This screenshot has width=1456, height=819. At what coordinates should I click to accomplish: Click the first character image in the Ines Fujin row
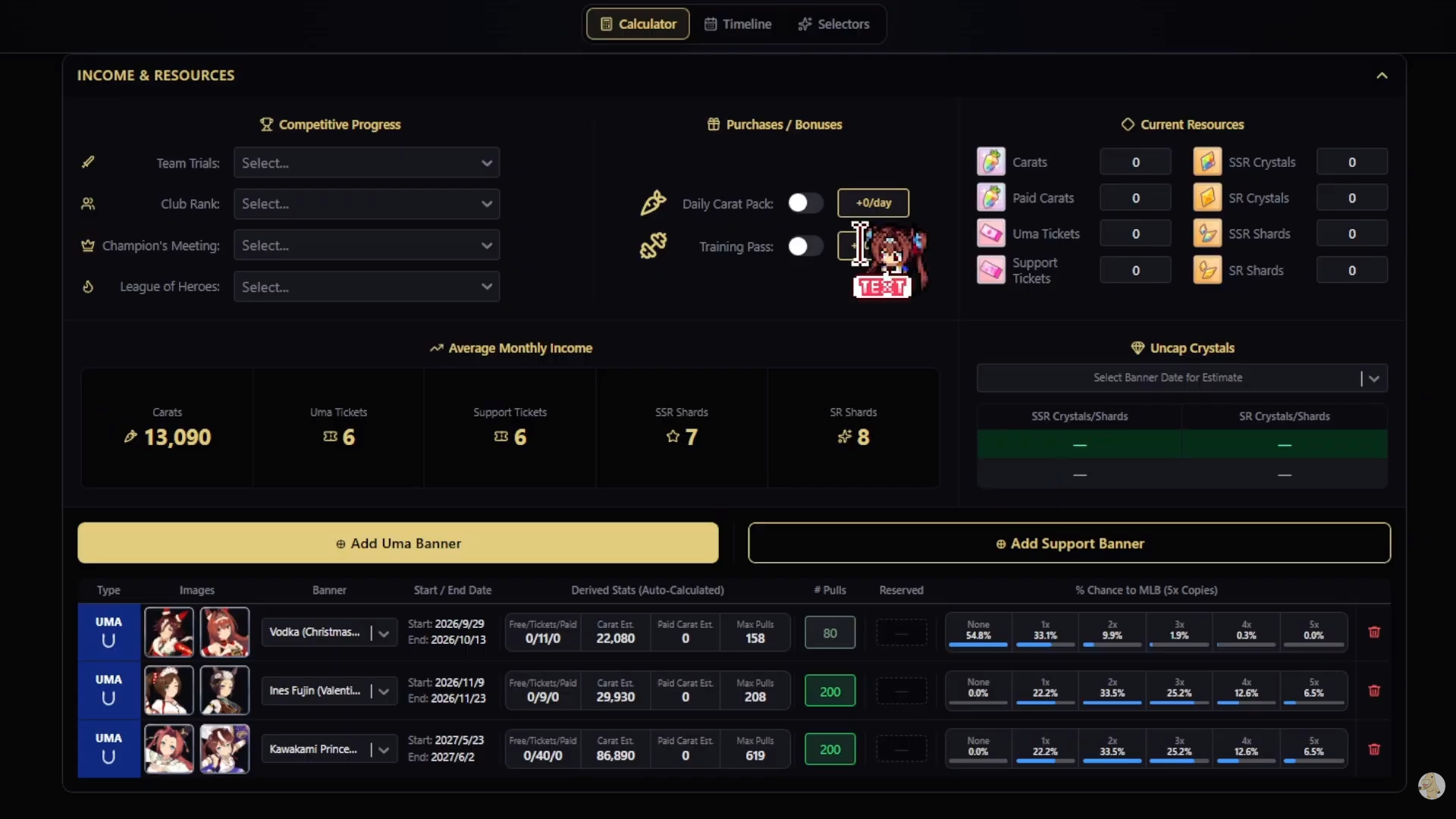click(x=169, y=690)
